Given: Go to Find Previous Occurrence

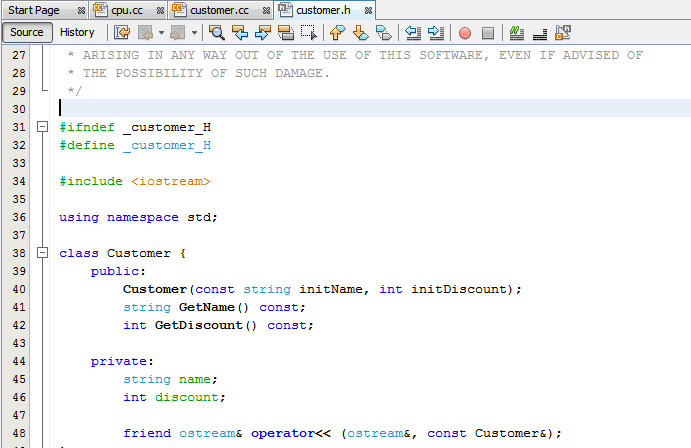Looking at the screenshot, I should point(240,32).
